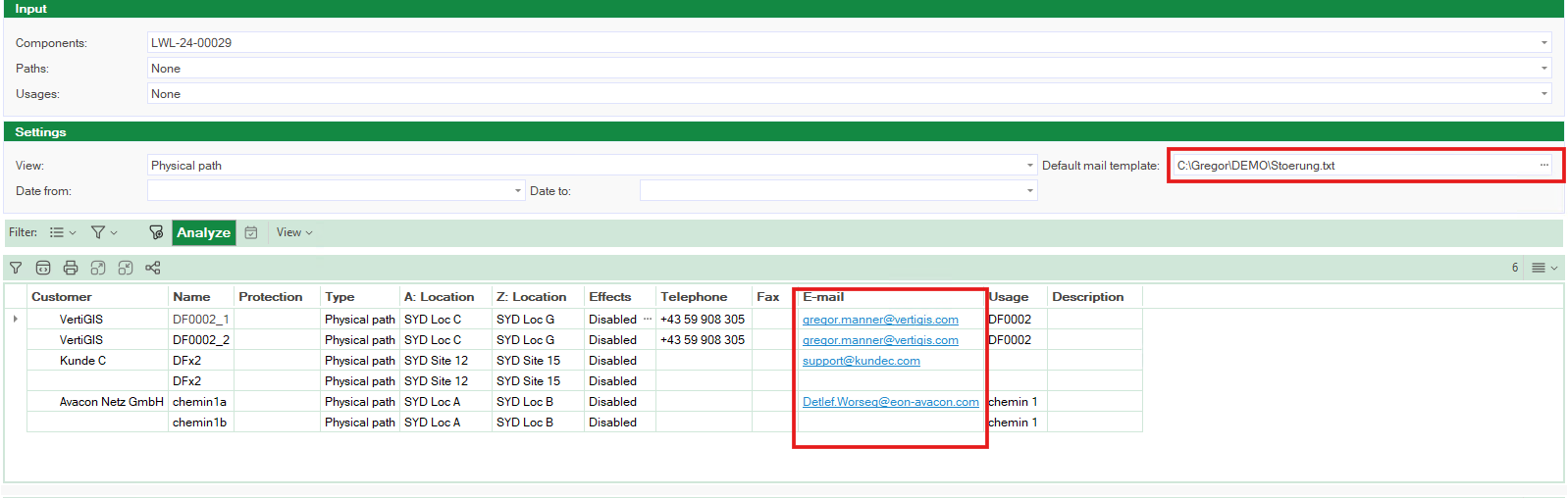
Task: Select the SYD Site 15 cell in Kunde C row
Action: [538, 361]
